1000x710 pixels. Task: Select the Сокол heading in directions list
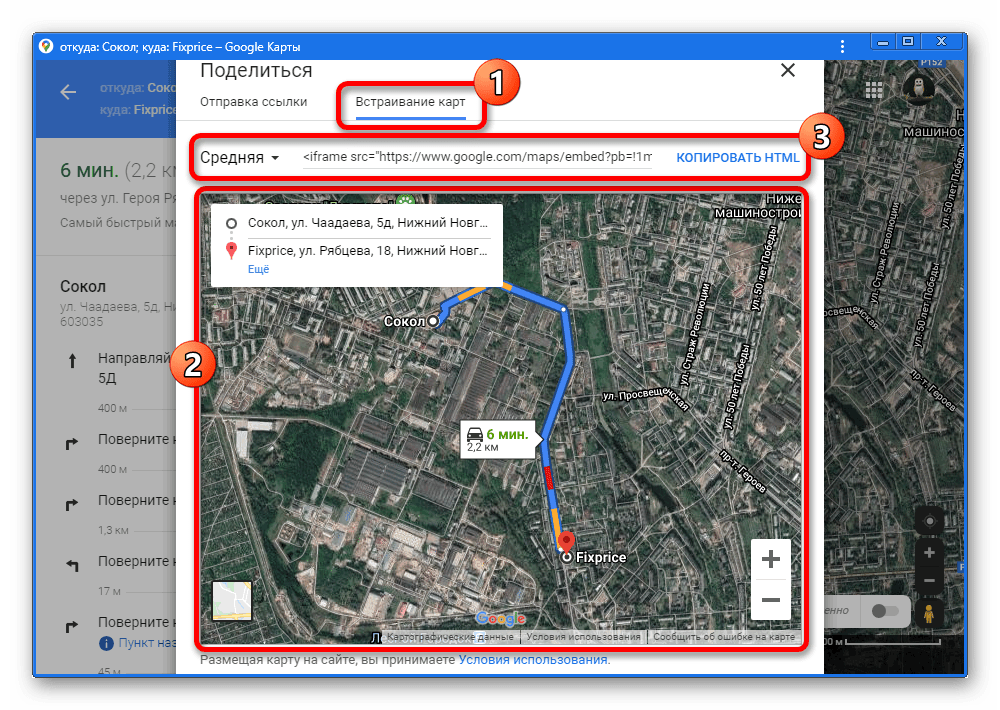(x=83, y=286)
